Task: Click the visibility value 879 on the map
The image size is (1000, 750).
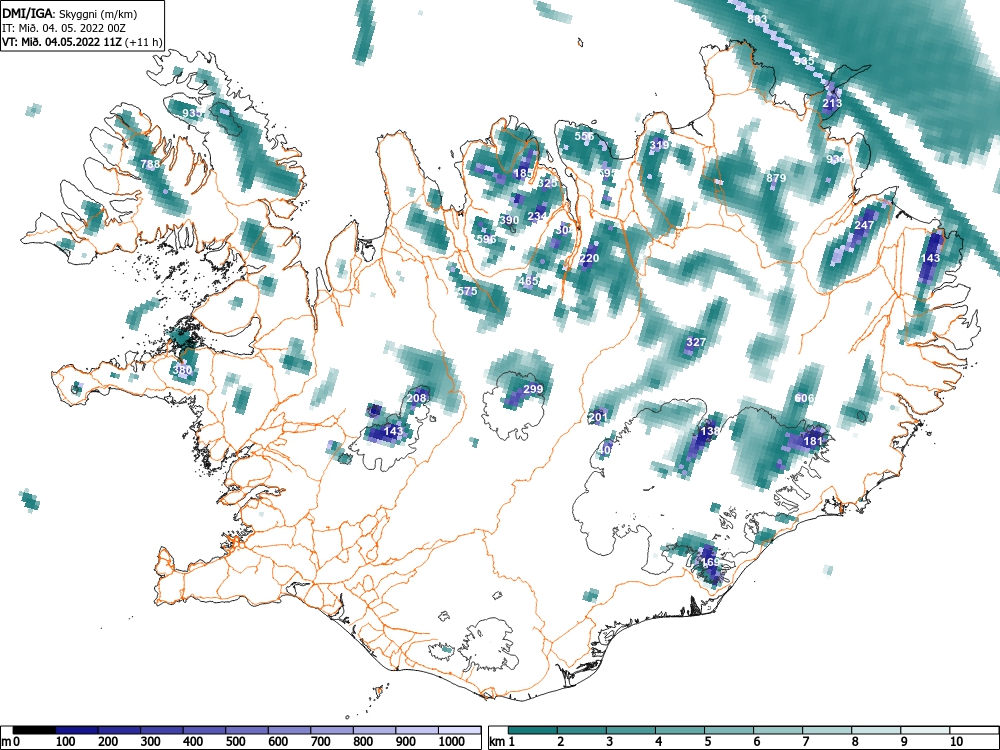Action: point(776,178)
